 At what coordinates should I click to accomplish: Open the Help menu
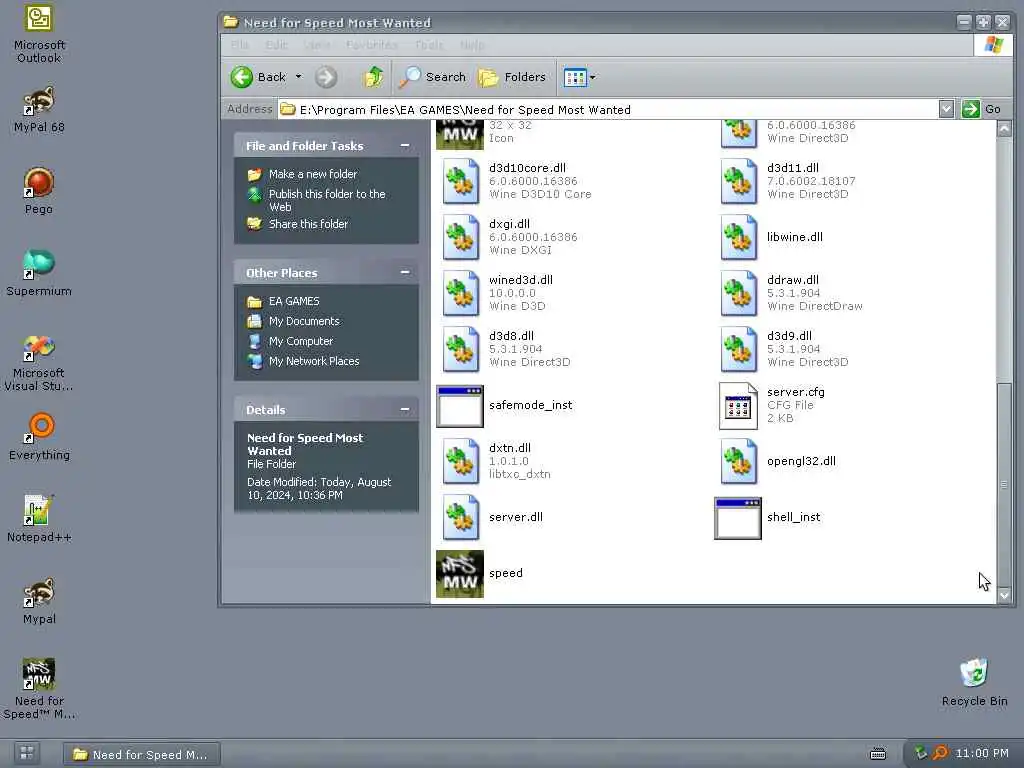(472, 45)
